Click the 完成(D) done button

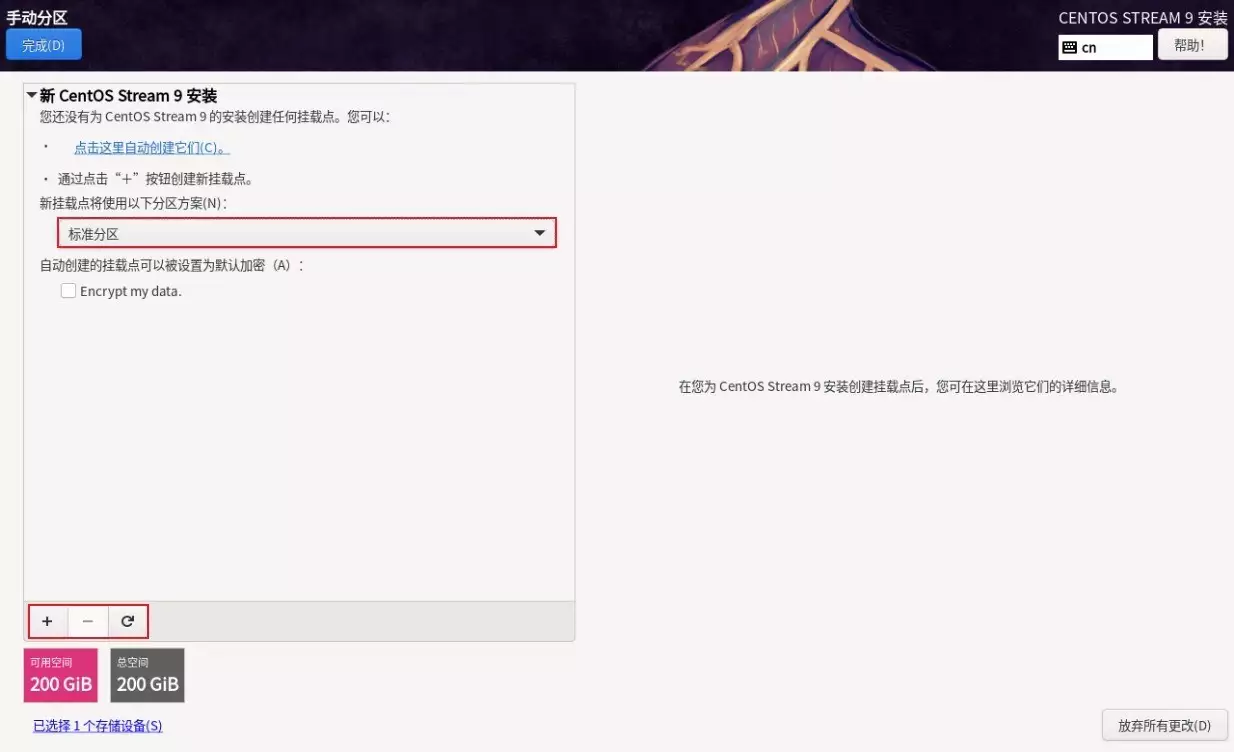43,45
